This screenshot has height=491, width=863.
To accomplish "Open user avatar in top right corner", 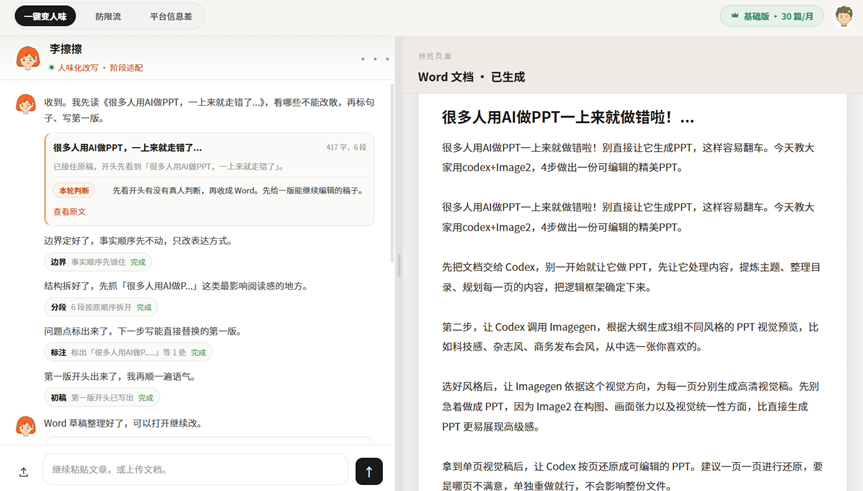I will 843,16.
